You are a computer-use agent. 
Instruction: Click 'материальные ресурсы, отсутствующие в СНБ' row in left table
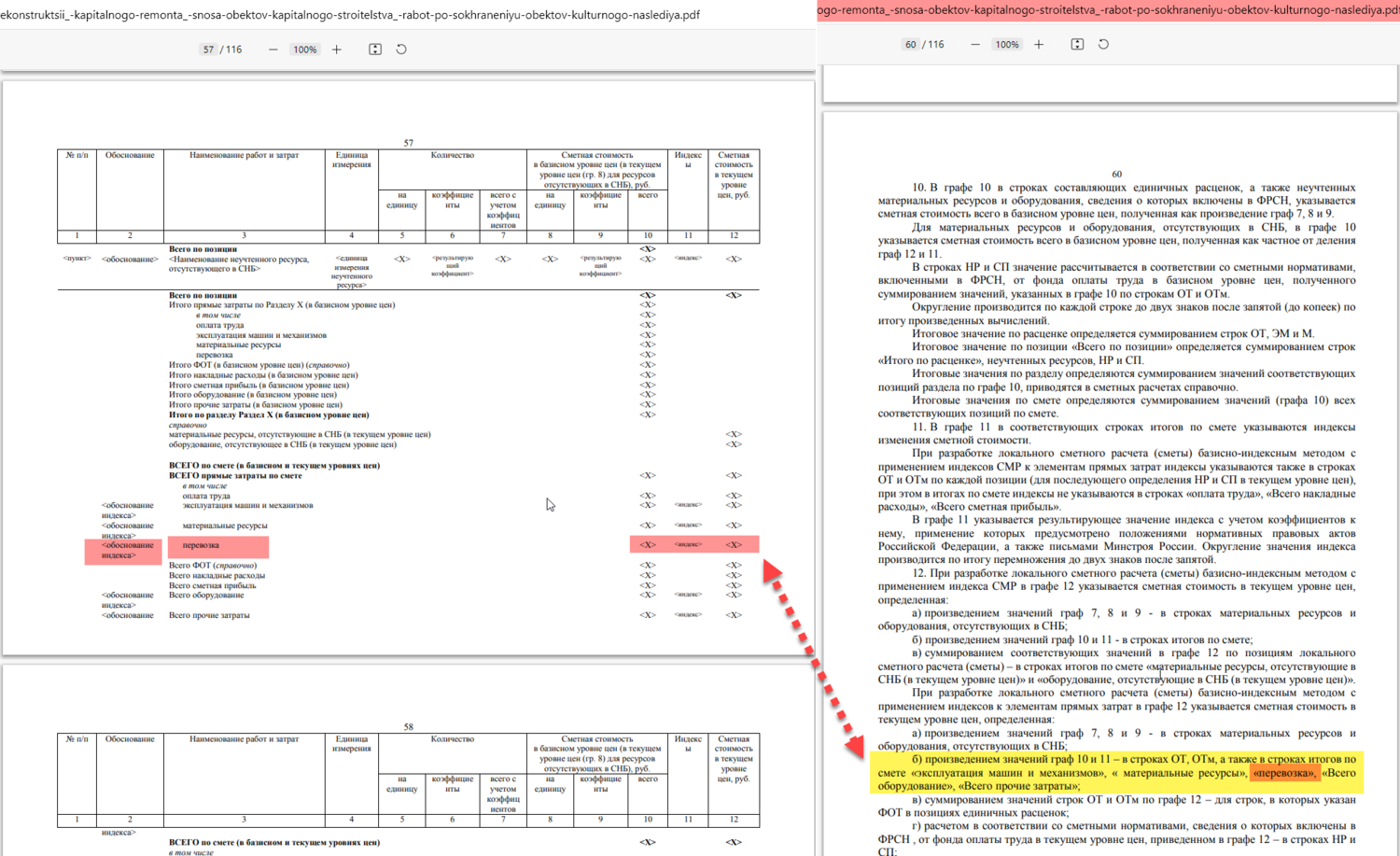(x=300, y=434)
